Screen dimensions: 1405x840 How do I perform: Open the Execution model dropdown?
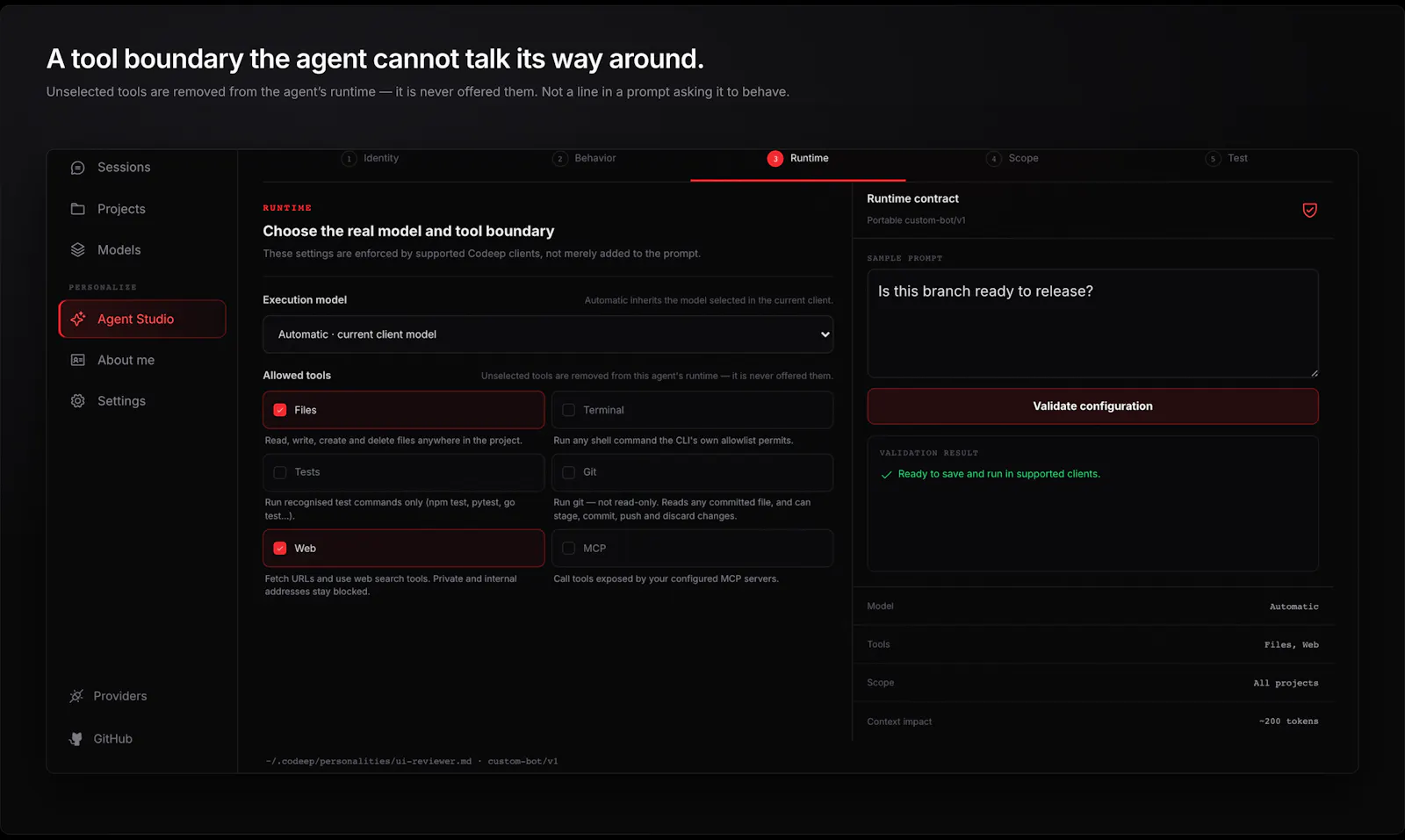pyautogui.click(x=548, y=334)
